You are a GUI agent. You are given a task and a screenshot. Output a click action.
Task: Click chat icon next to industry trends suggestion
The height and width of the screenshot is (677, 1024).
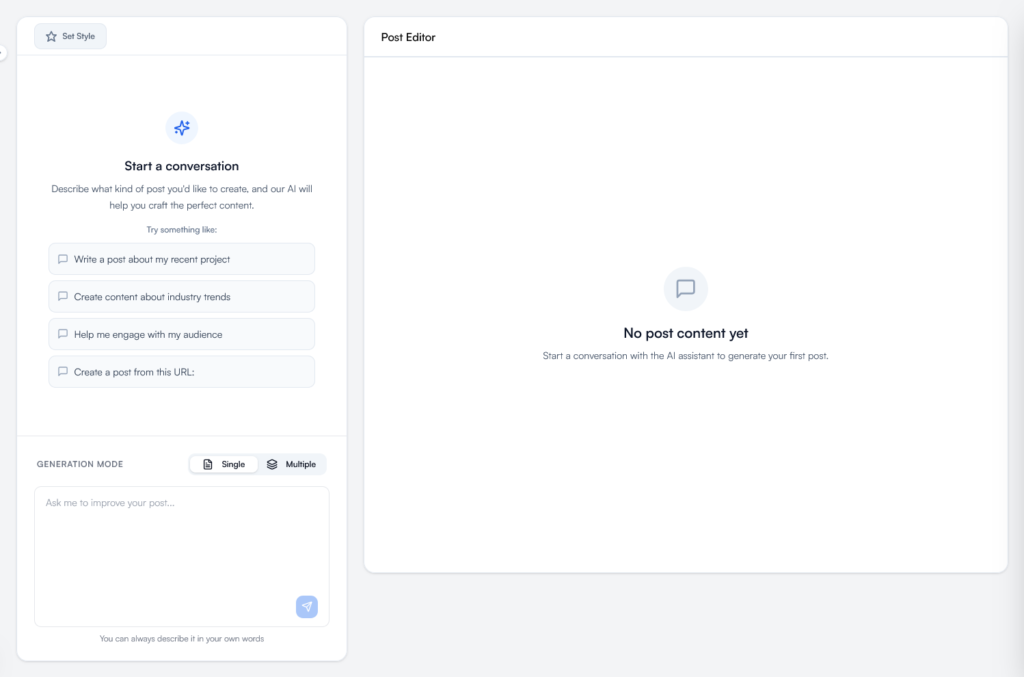63,296
